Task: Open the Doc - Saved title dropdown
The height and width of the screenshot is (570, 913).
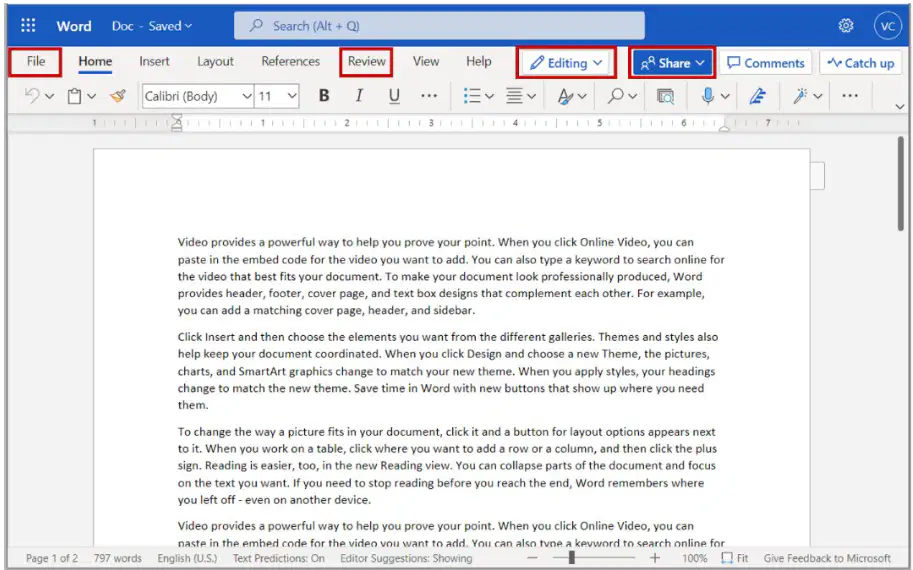Action: click(x=151, y=26)
